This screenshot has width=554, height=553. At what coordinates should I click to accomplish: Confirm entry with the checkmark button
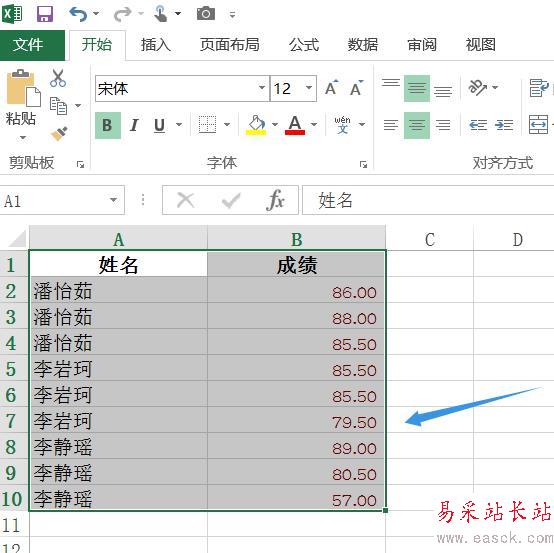(231, 201)
